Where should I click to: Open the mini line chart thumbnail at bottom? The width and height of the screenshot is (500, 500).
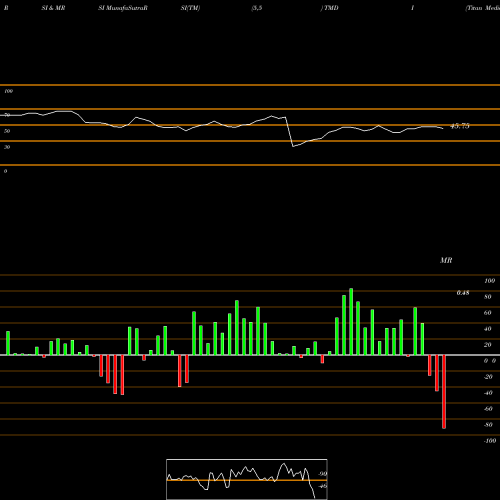pyautogui.click(x=247, y=479)
